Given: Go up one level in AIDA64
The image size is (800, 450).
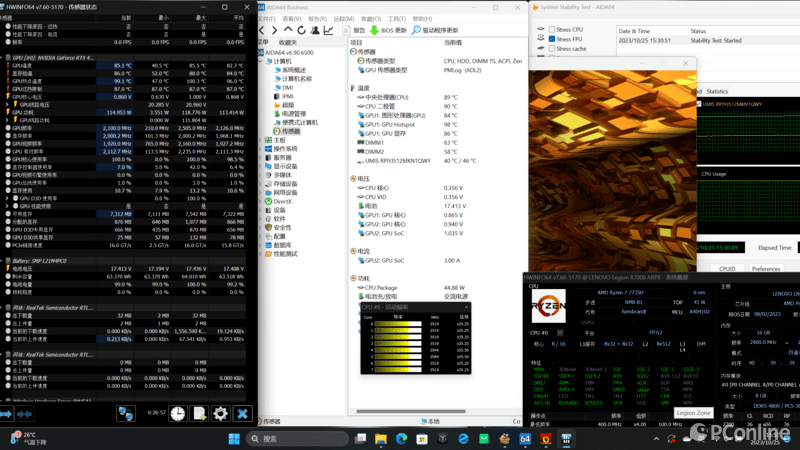Looking at the screenshot, I should pyautogui.click(x=288, y=30).
